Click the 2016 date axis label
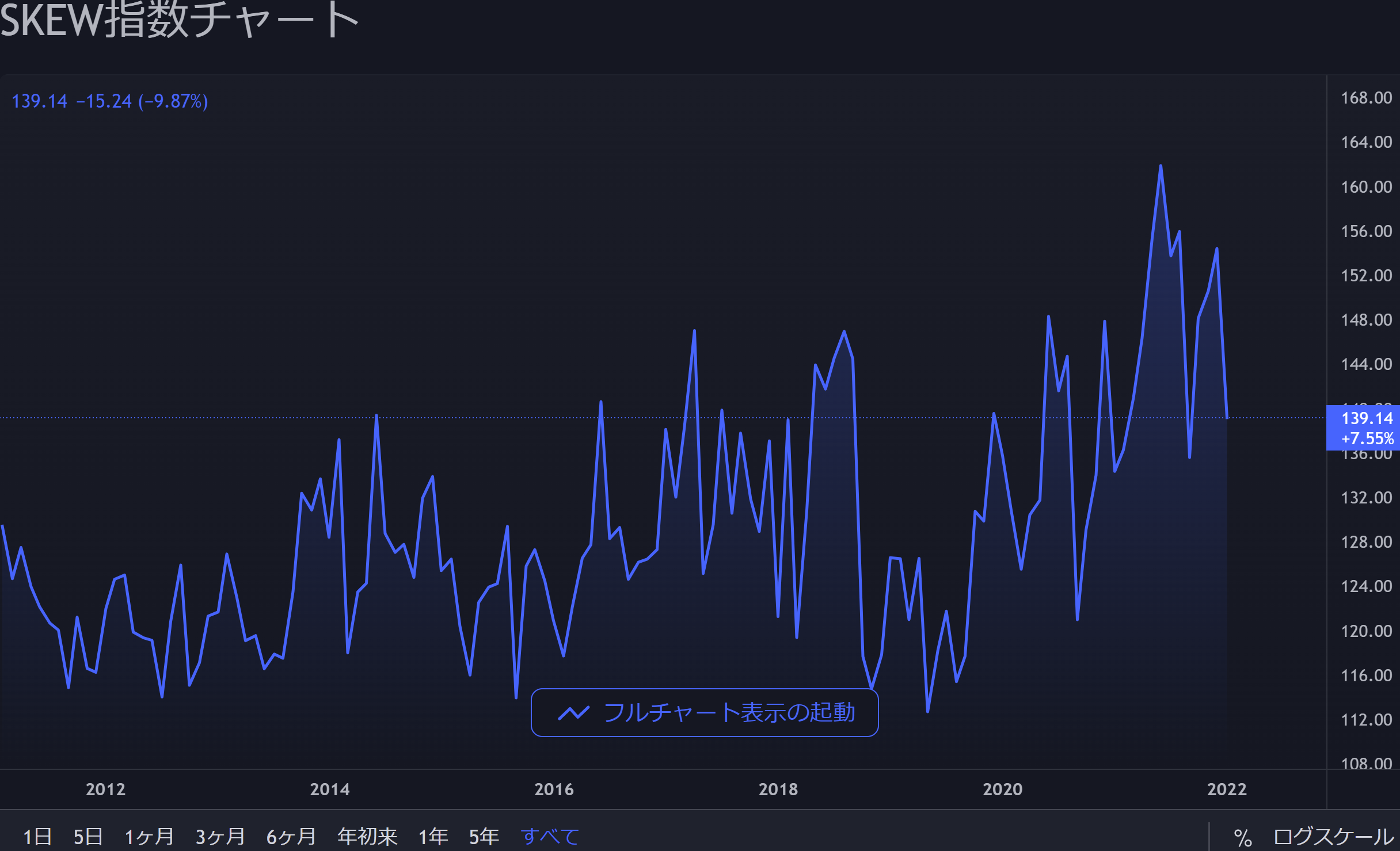Viewport: 1400px width, 851px height. pyautogui.click(x=554, y=789)
